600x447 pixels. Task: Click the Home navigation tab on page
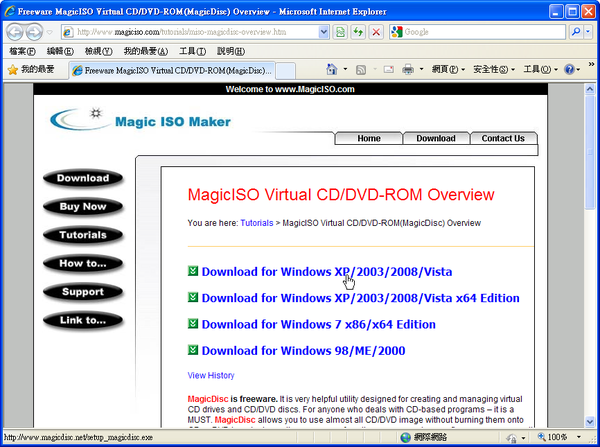[x=369, y=139]
